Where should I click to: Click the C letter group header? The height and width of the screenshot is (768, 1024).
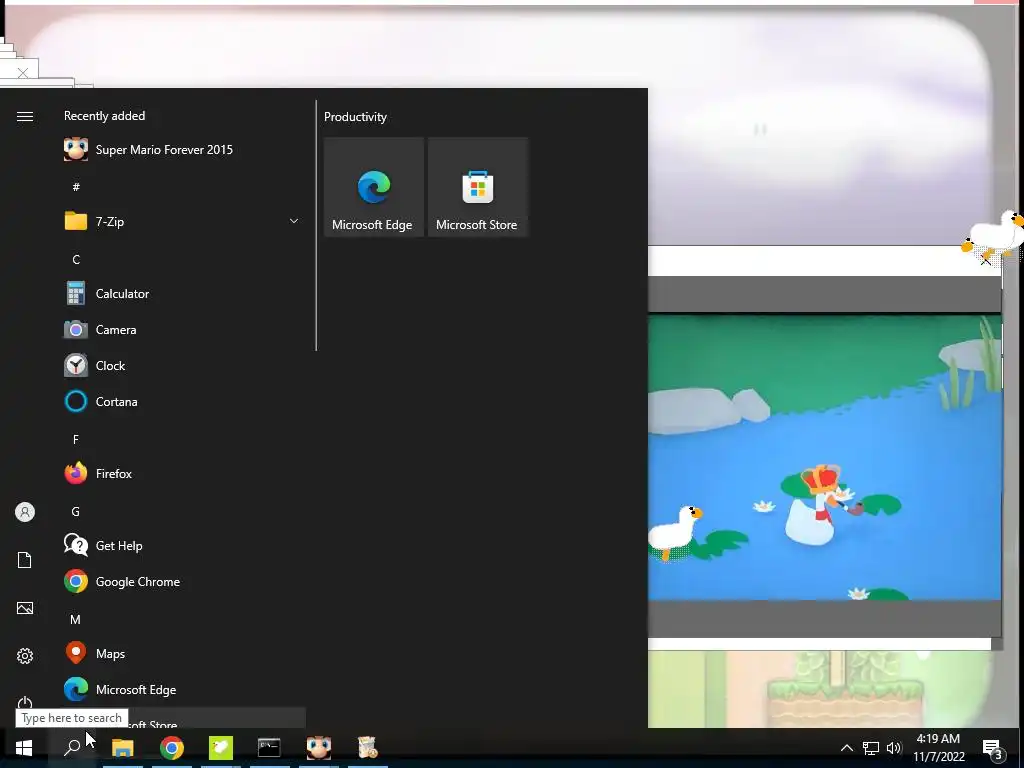[76, 259]
